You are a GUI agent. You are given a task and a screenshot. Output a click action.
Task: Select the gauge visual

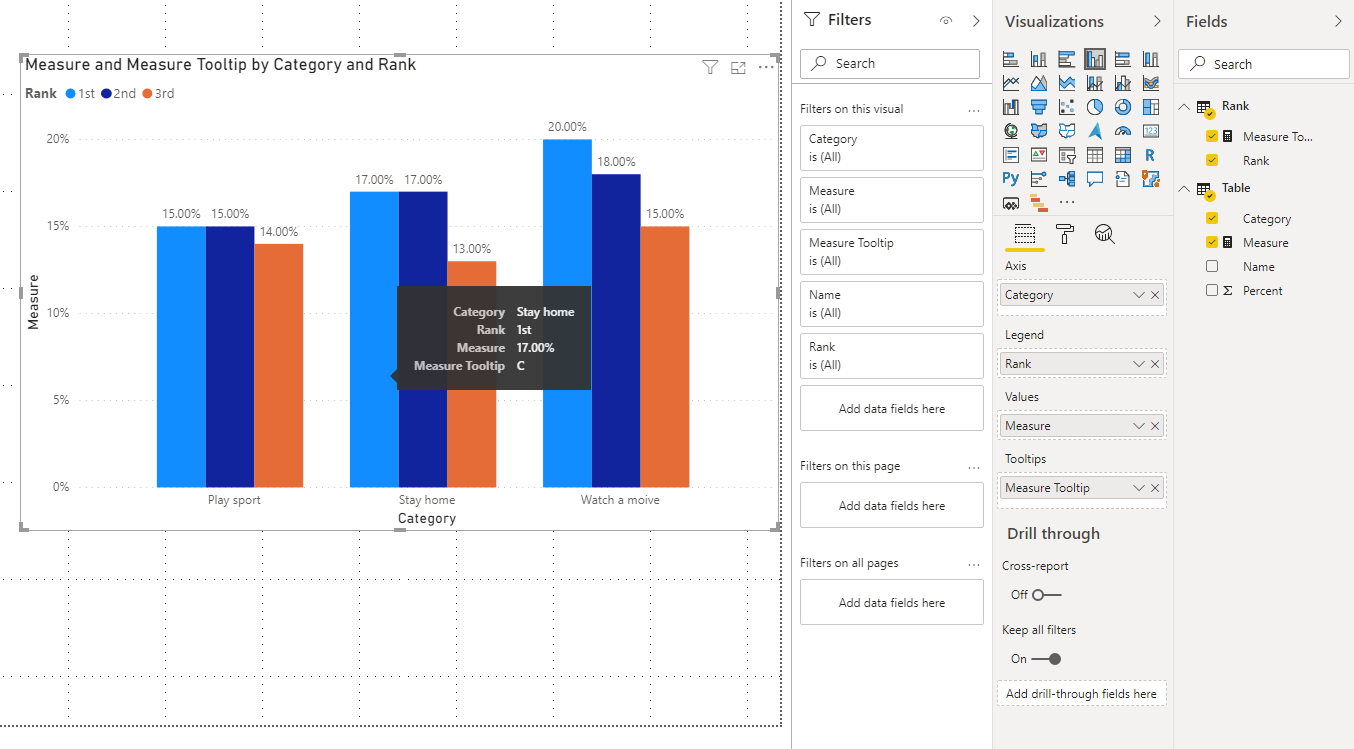click(x=1123, y=131)
